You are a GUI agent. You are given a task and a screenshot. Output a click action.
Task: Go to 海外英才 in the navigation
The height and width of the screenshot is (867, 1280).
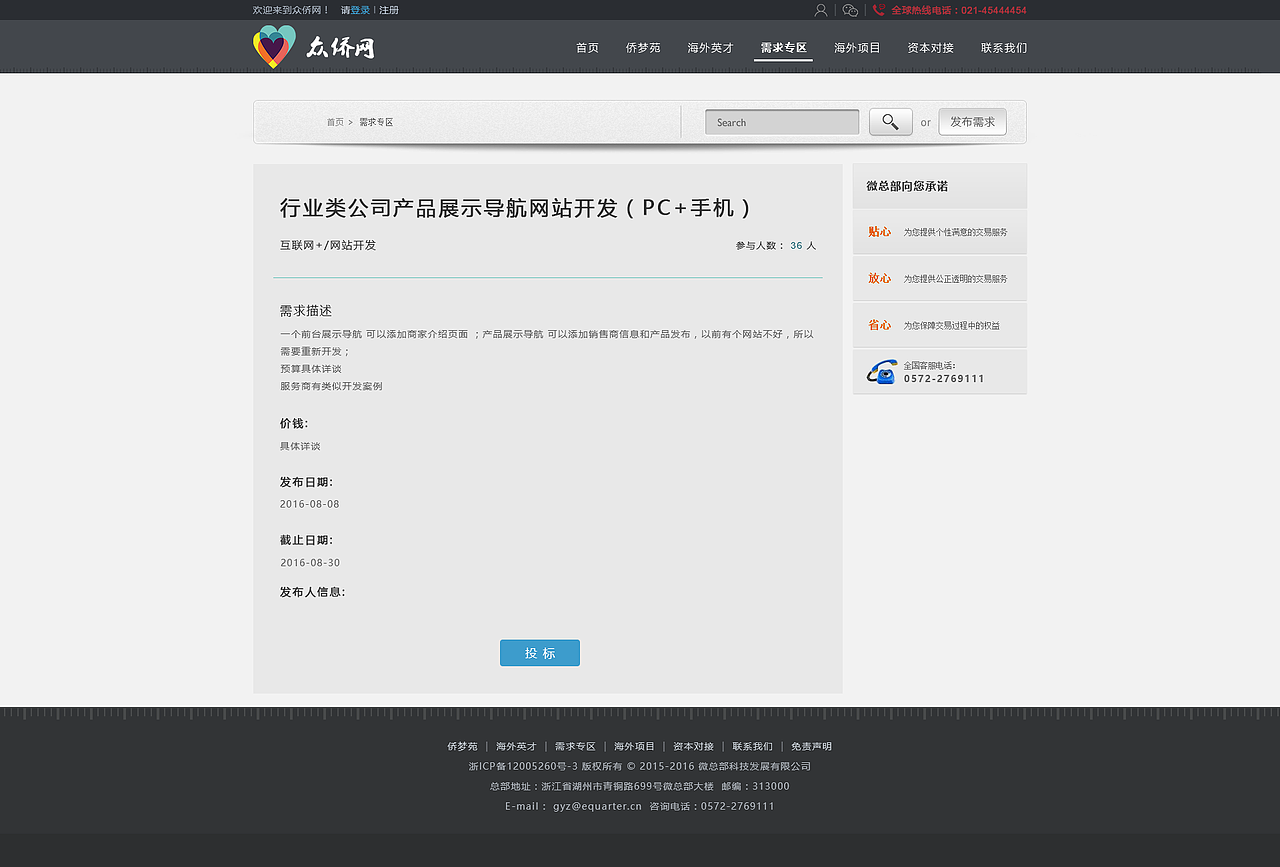coord(710,48)
